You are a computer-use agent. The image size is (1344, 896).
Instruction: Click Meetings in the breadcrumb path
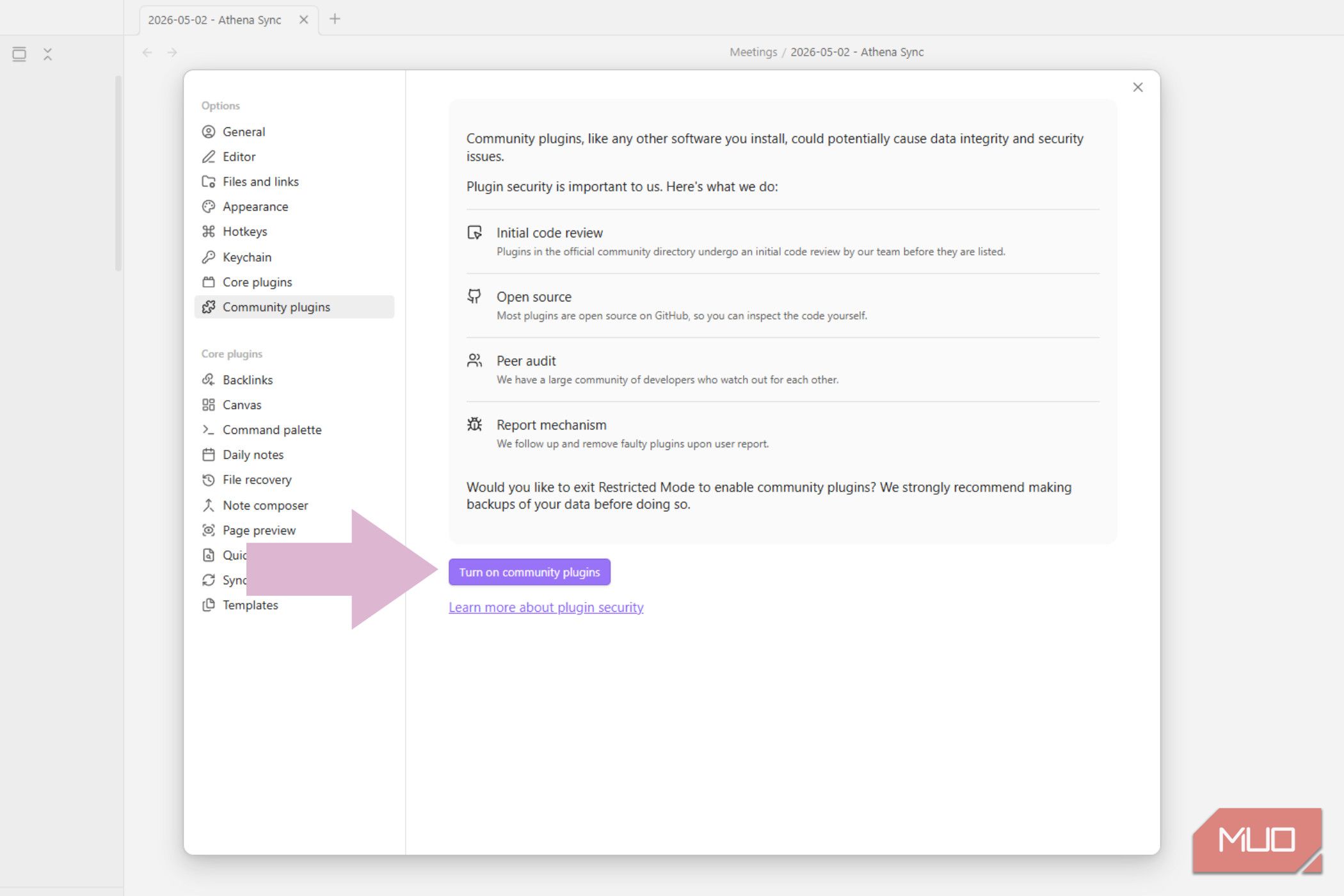pyautogui.click(x=753, y=52)
